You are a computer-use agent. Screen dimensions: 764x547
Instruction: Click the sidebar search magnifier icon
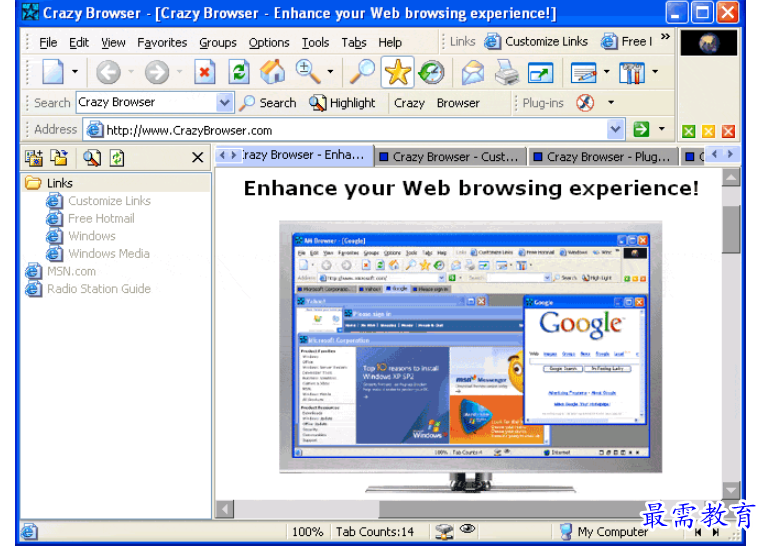(92, 158)
